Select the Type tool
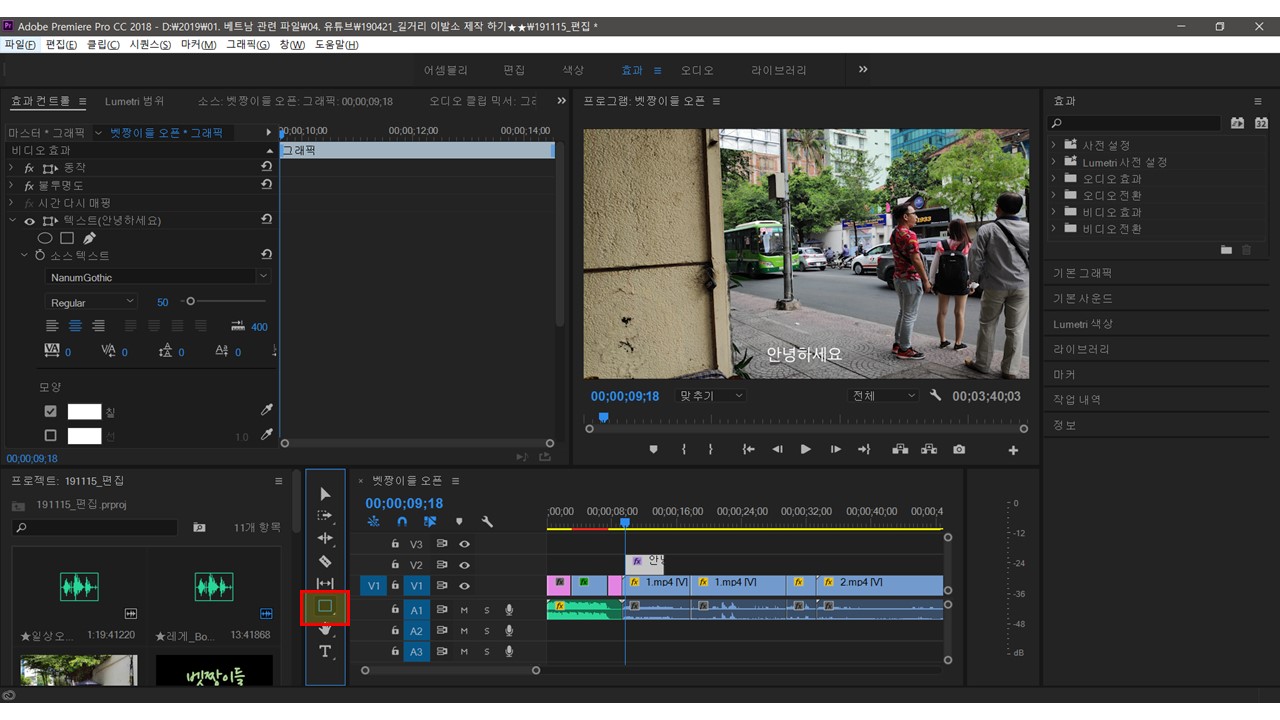This screenshot has height=720, width=1280. coord(325,652)
